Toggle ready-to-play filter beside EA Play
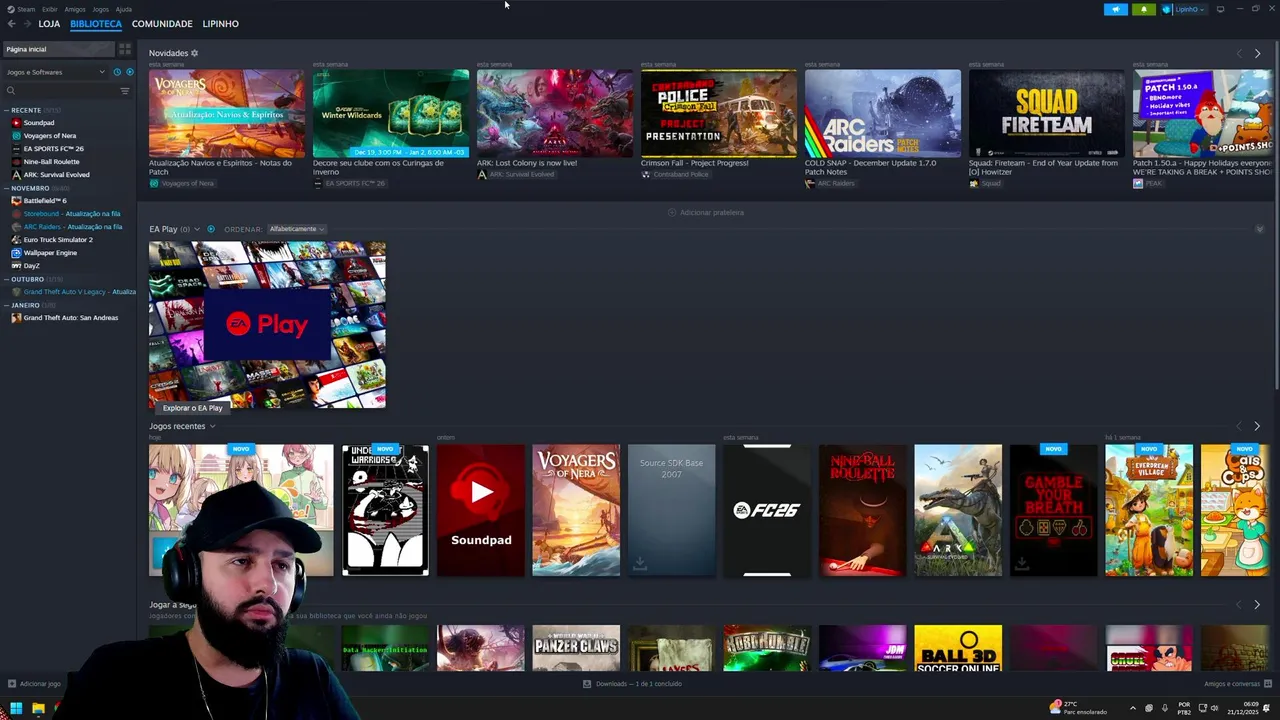The image size is (1280, 720). [x=211, y=229]
